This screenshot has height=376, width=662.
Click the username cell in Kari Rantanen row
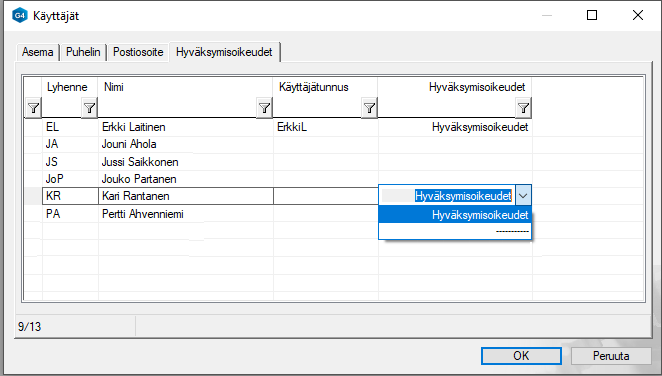click(x=326, y=196)
